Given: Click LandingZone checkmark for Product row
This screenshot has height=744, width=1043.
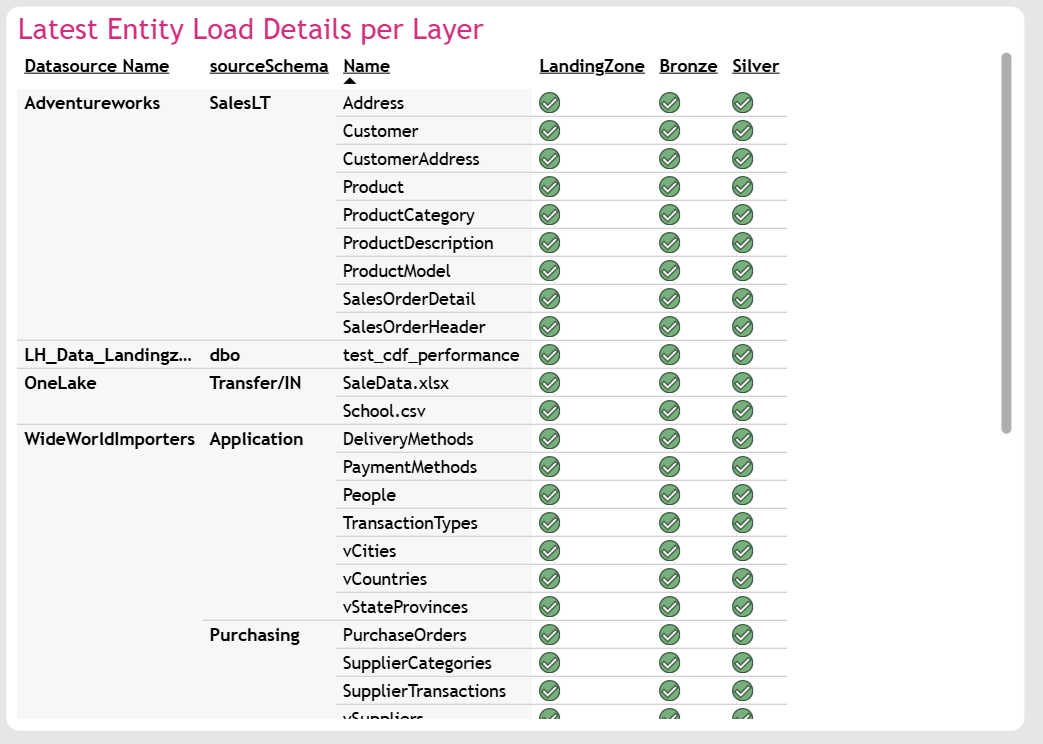Looking at the screenshot, I should (549, 186).
